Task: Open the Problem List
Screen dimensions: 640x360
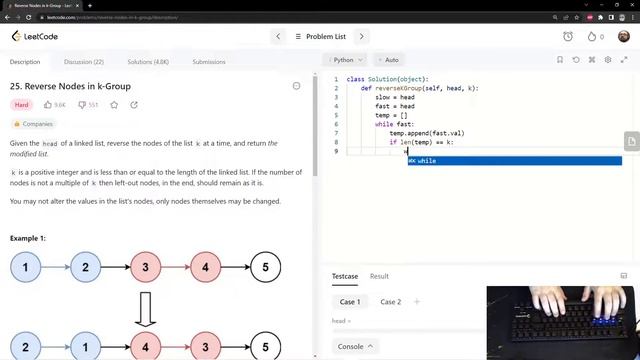Action: (320, 36)
